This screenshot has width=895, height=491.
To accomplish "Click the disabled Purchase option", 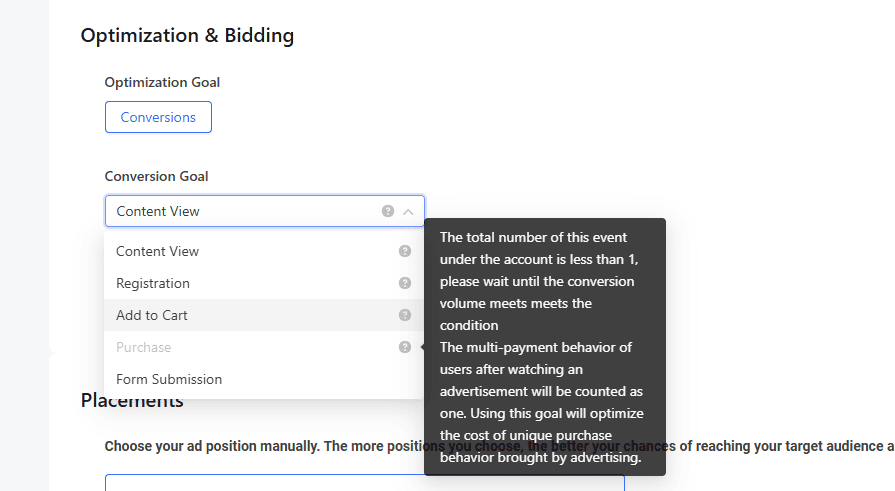I will pos(144,347).
